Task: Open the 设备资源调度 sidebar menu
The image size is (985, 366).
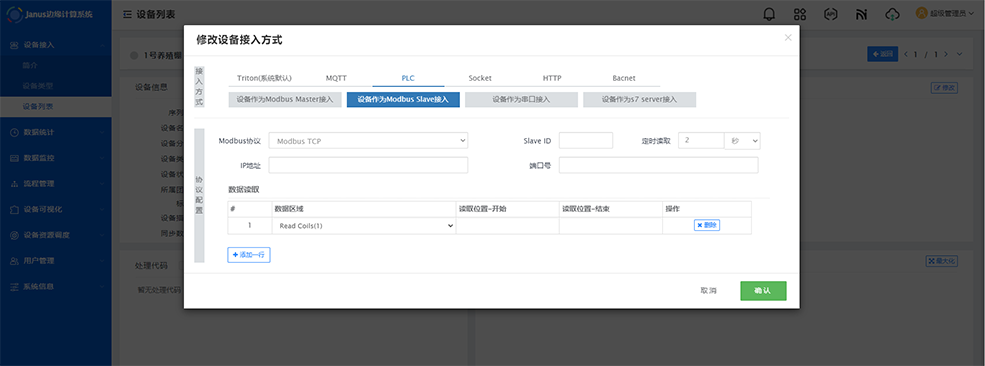Action: (56, 235)
